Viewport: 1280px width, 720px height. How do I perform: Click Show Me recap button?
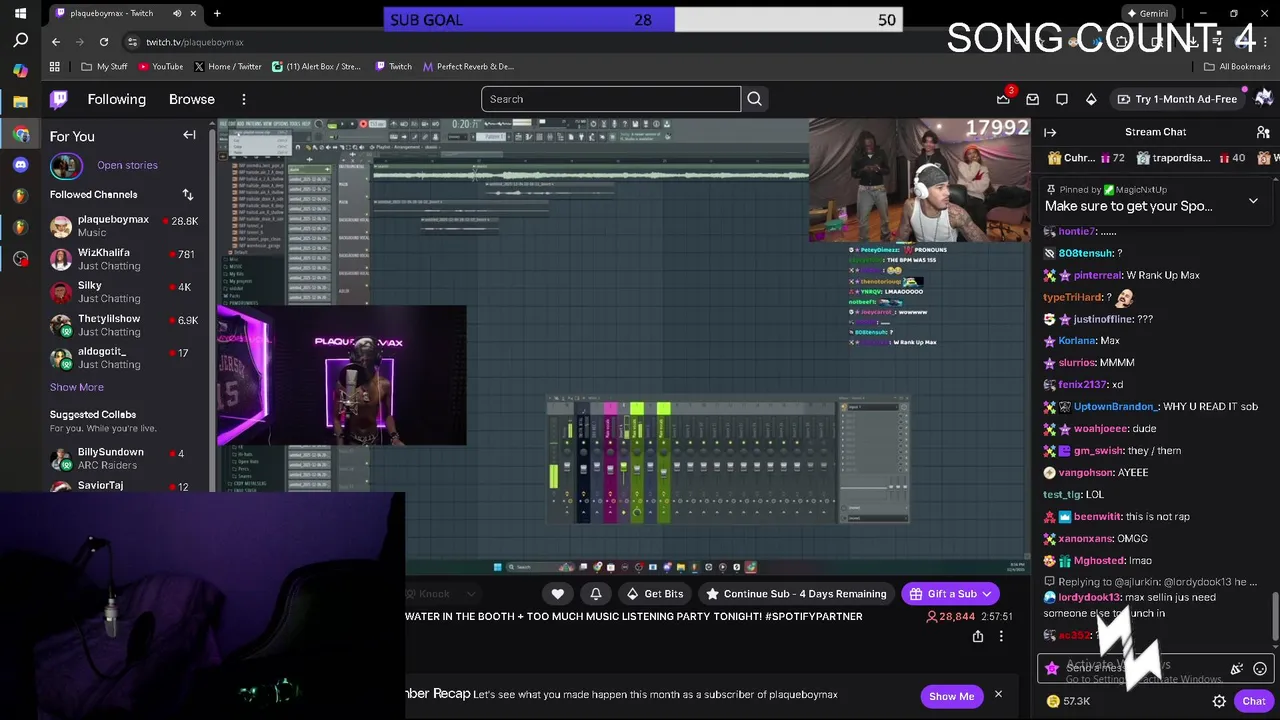coord(951,696)
